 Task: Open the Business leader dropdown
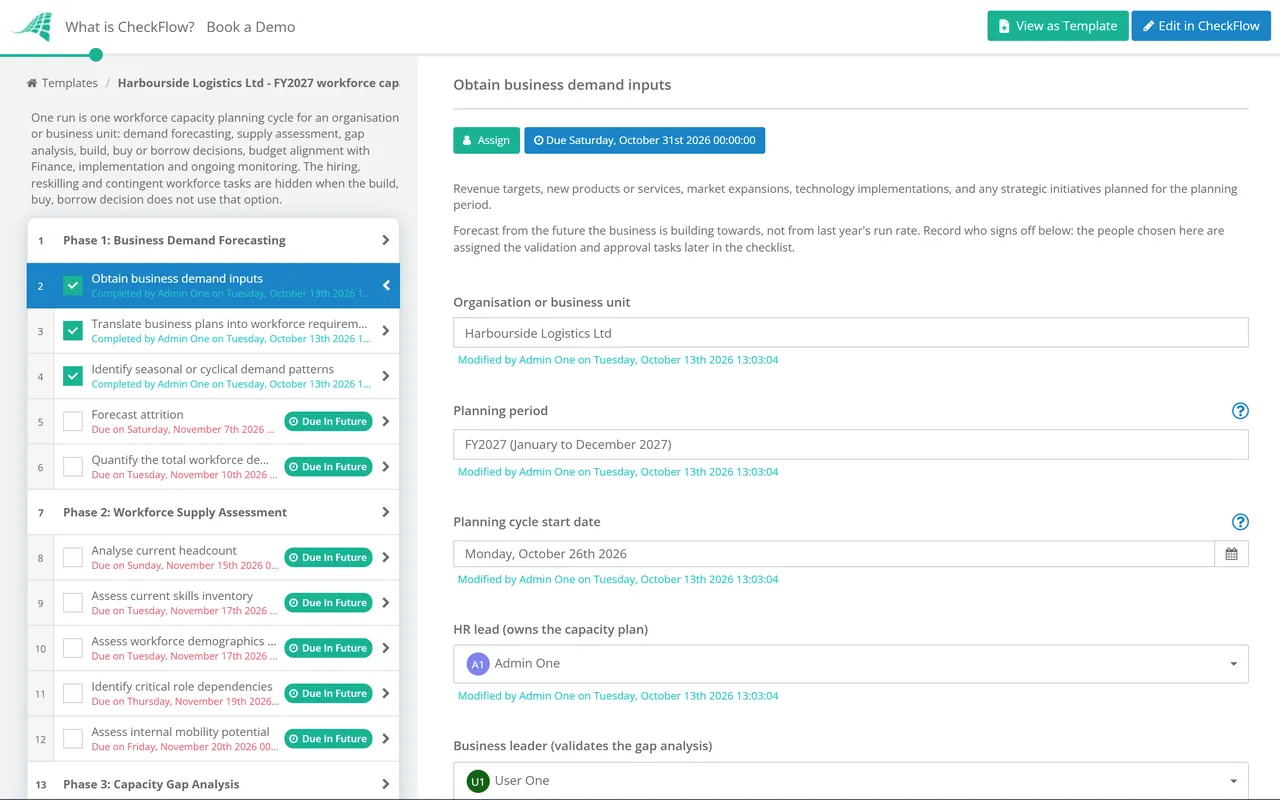(851, 781)
